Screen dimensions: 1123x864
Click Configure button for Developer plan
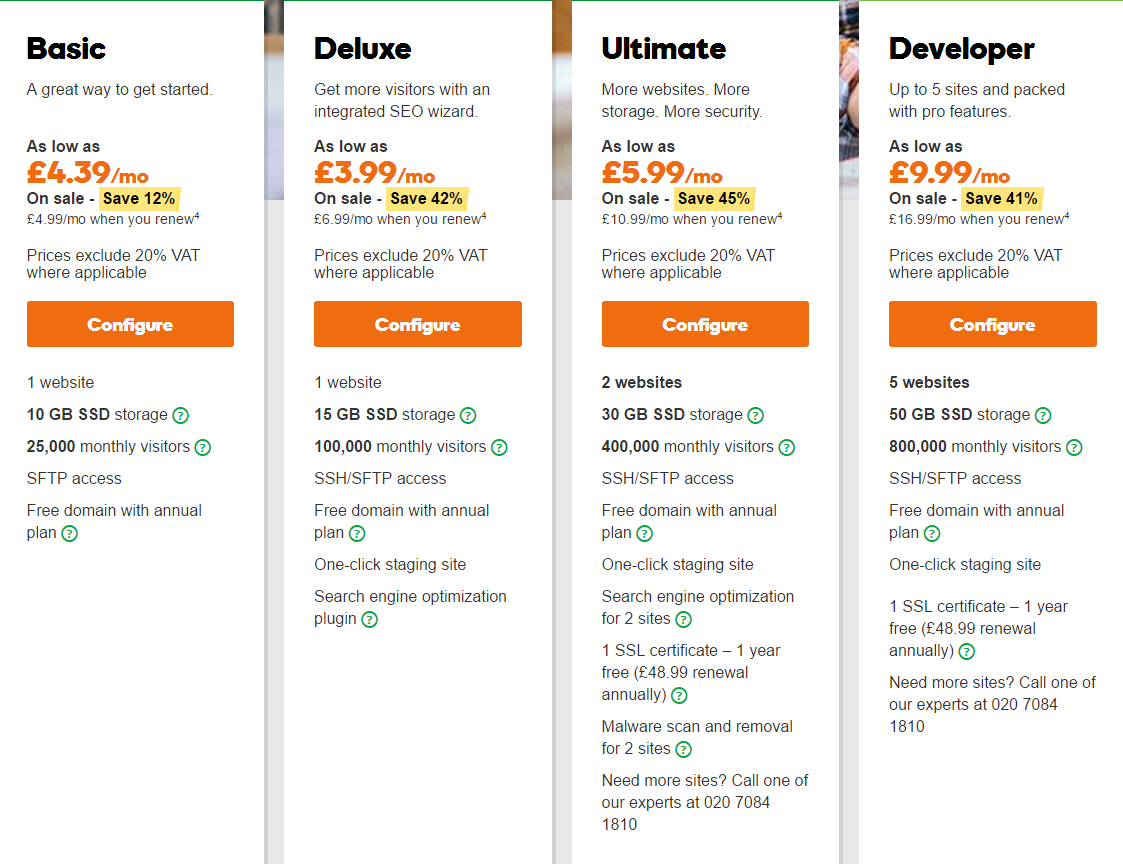993,324
